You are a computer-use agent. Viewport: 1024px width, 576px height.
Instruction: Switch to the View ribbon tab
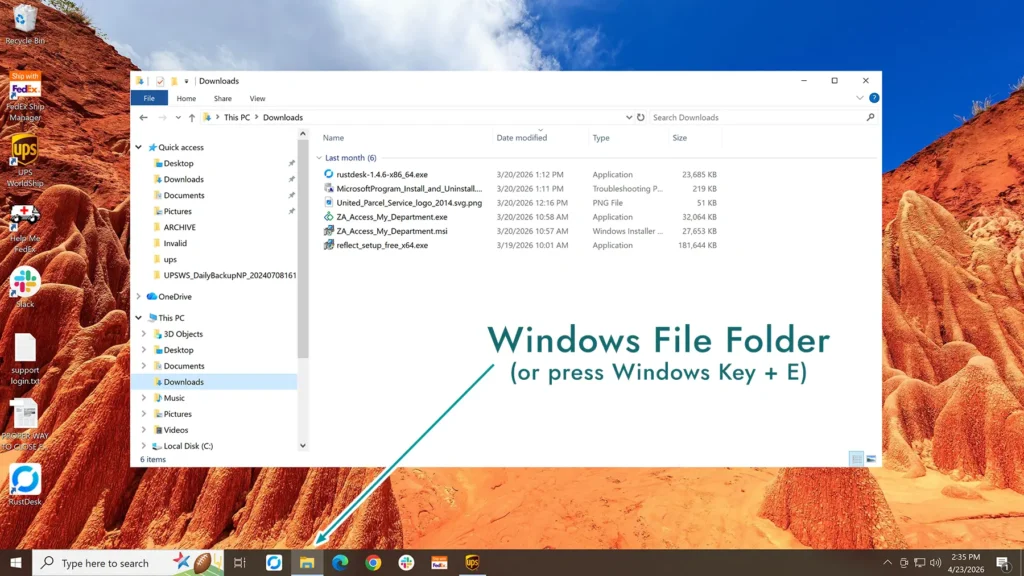(257, 98)
